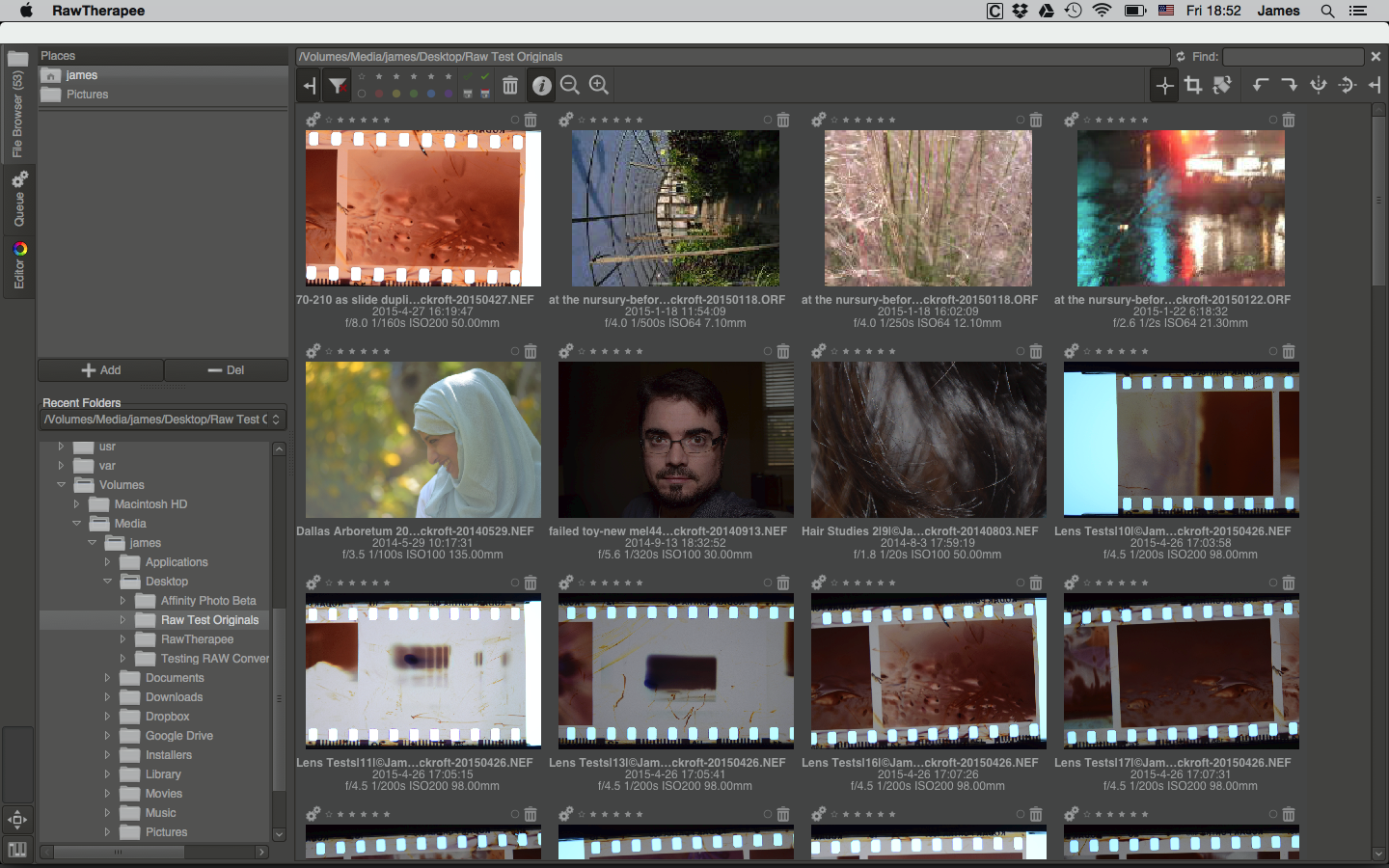The image size is (1389, 868).
Task: Filter by yellow color label
Action: click(396, 94)
